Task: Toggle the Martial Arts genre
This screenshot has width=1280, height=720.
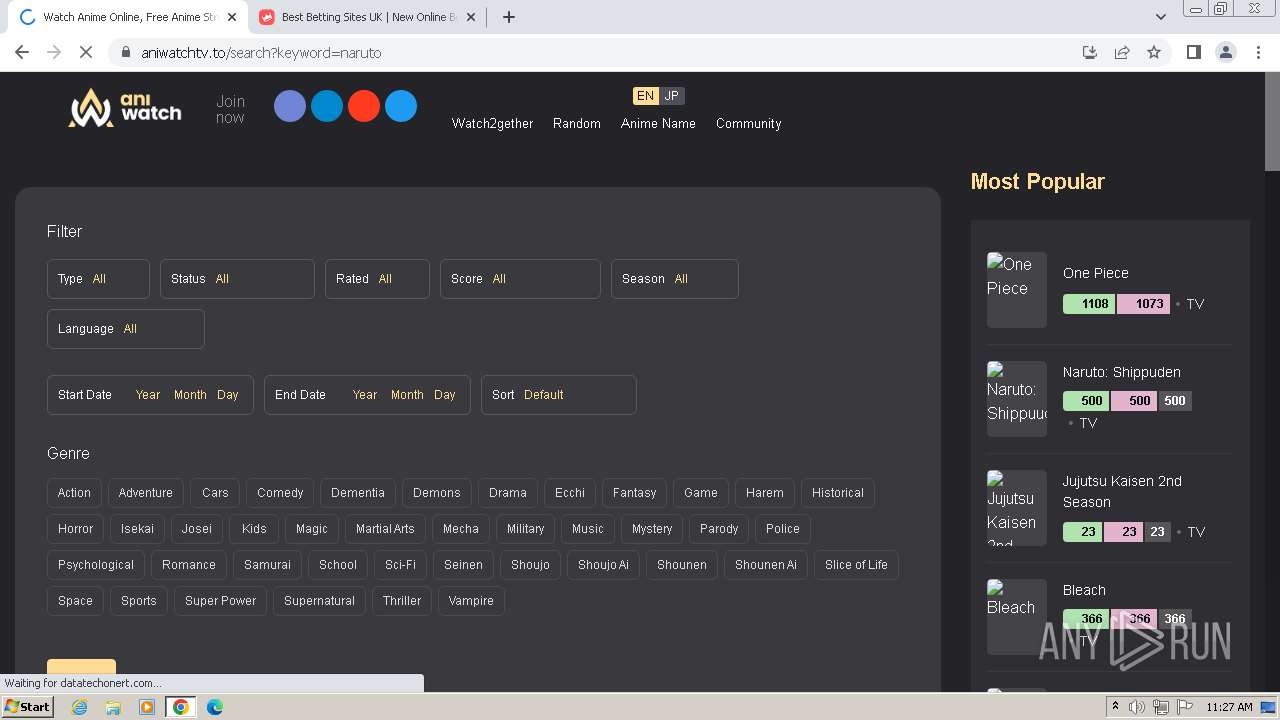Action: coord(385,529)
